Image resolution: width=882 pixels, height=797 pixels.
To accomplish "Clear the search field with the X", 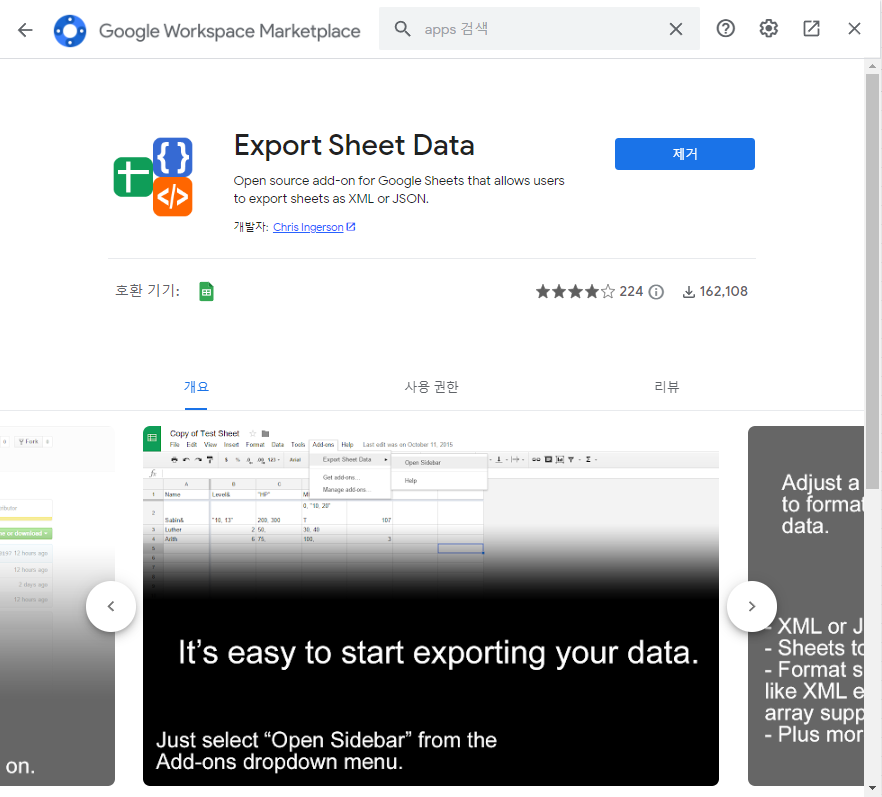I will [x=676, y=29].
